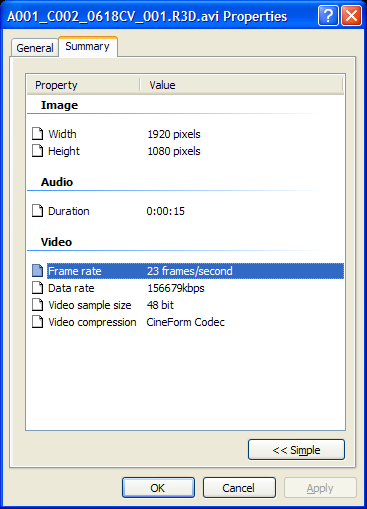The width and height of the screenshot is (367, 509).
Task: Close the Properties dialog window
Action: click(351, 15)
